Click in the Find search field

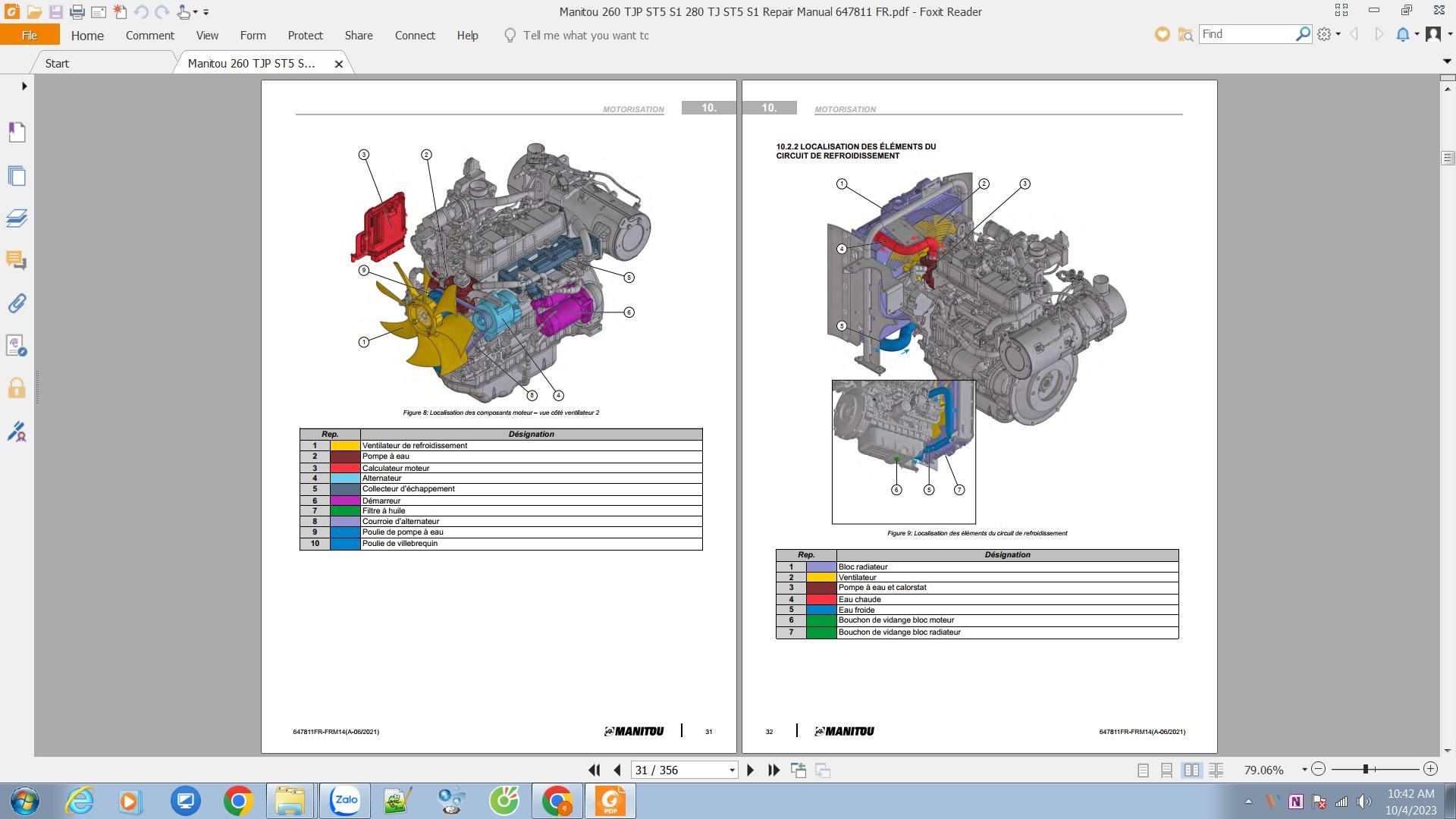1245,34
